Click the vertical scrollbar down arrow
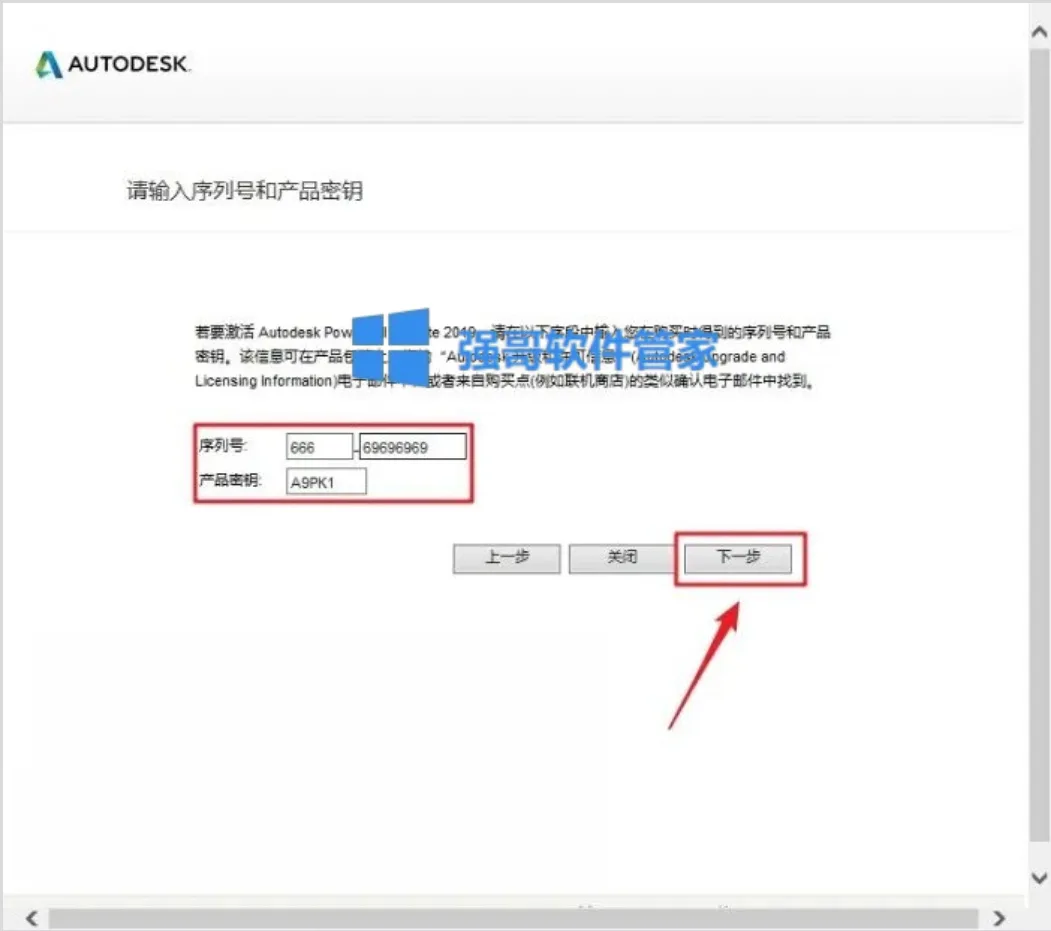Viewport: 1051px width, 931px height. point(1040,877)
